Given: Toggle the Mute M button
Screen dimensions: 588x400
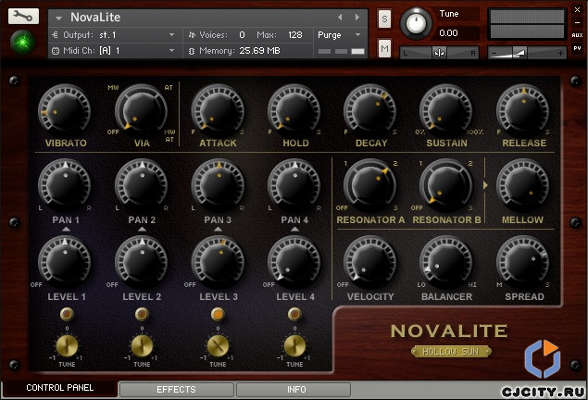Looking at the screenshot, I should [x=384, y=48].
